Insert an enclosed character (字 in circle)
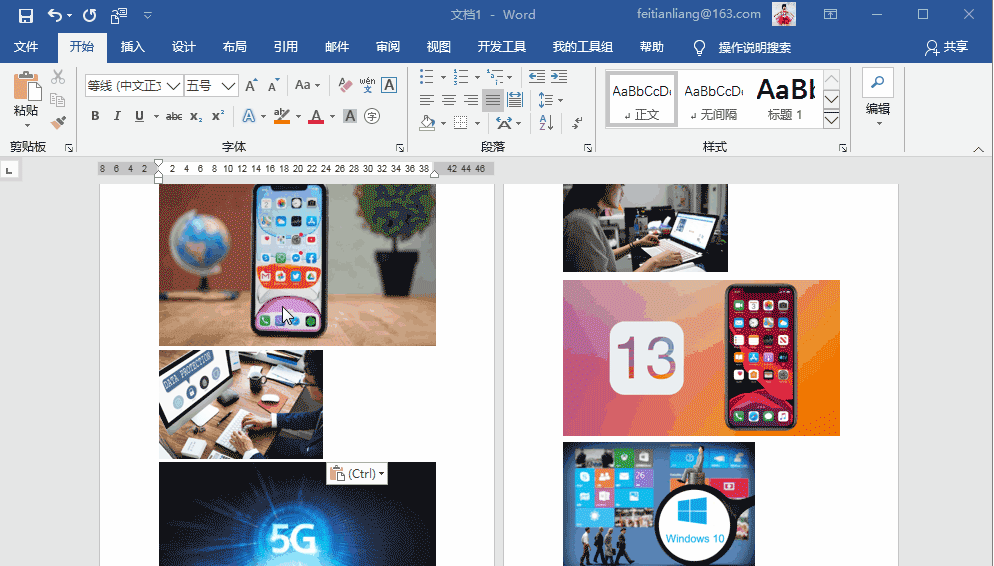The width and height of the screenshot is (994, 566). (x=372, y=116)
